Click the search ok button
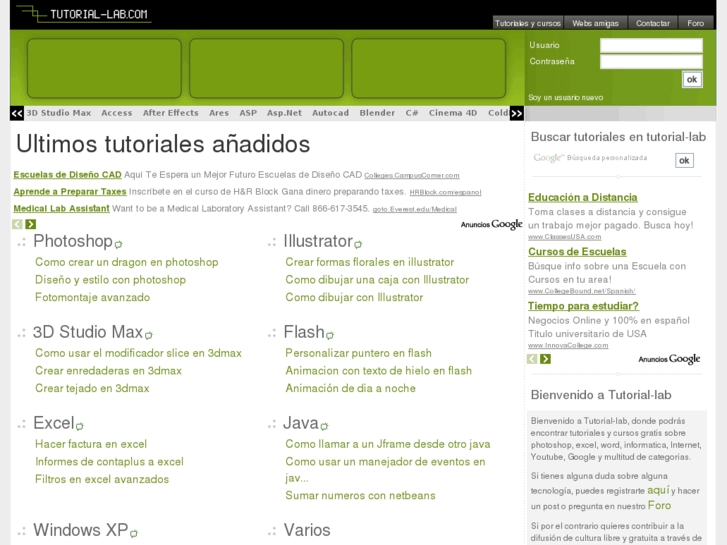Viewport: 727px width, 545px height. pyautogui.click(x=684, y=160)
